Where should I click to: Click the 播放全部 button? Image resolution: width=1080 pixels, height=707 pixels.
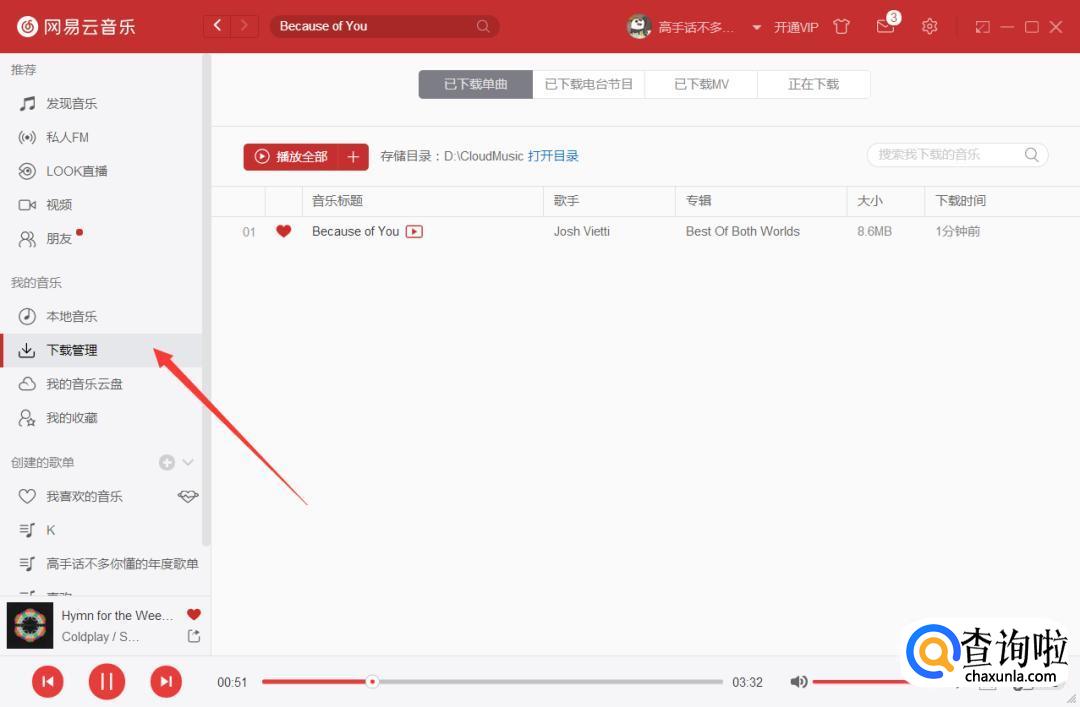point(291,156)
